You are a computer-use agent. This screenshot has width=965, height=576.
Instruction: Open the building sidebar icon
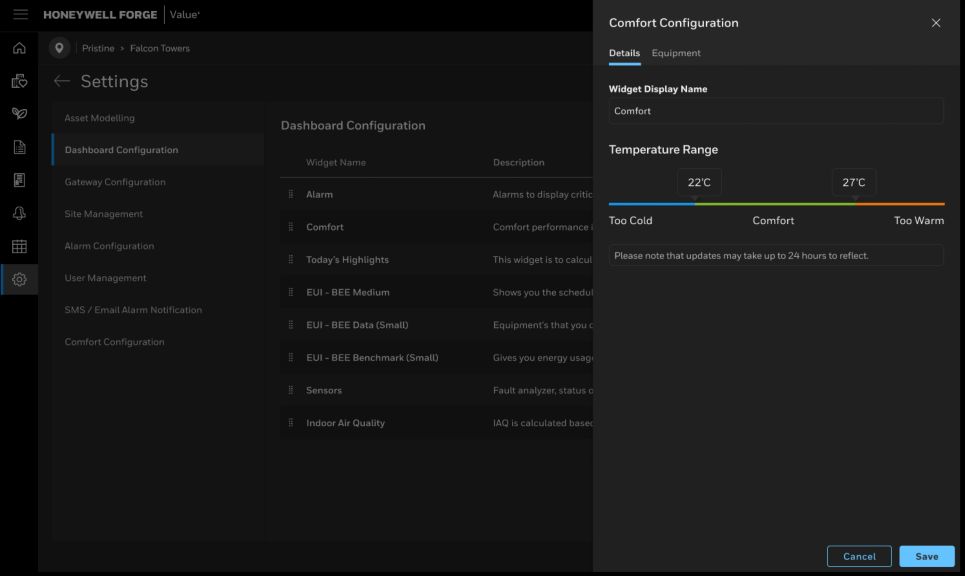[x=19, y=180]
